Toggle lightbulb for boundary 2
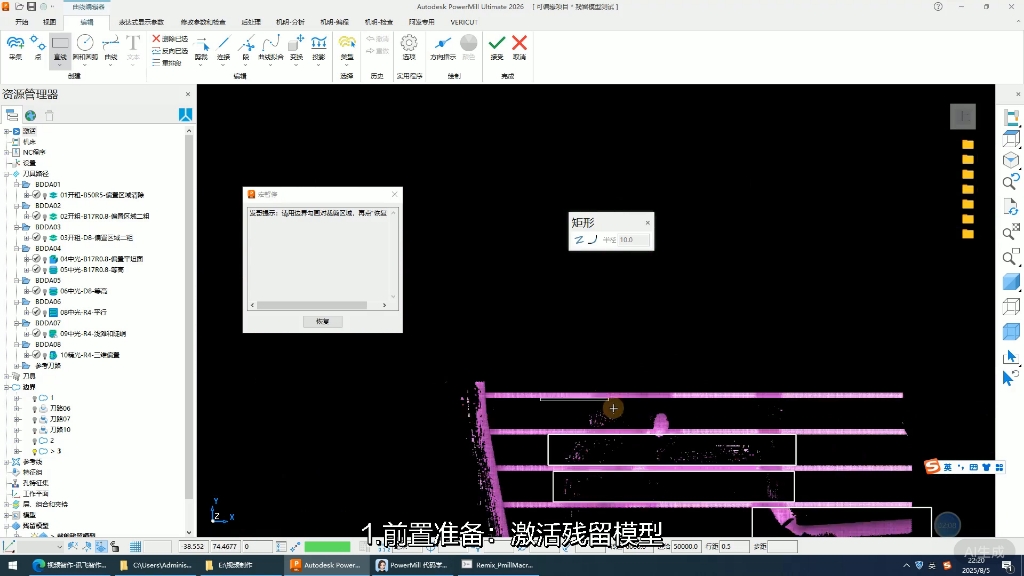The image size is (1024, 576). point(35,440)
